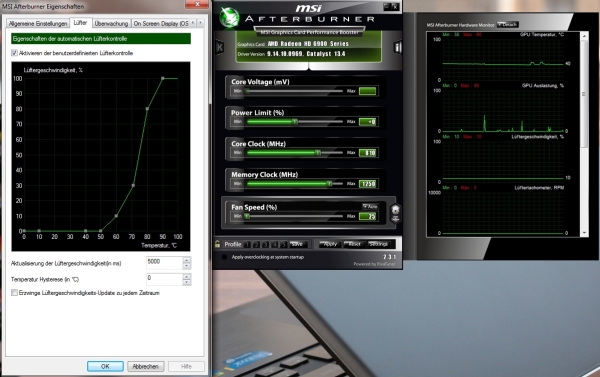
Task: Open the information i button in Afterburner
Action: point(398,47)
